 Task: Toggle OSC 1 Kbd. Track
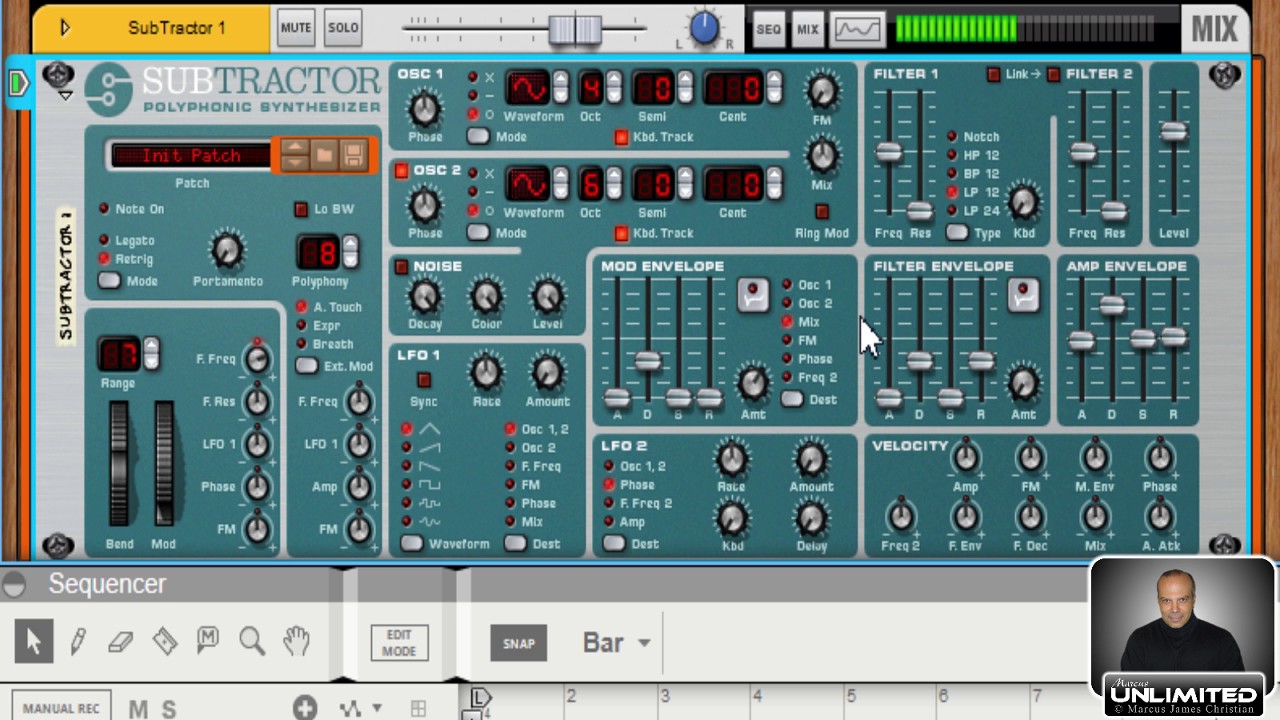pyautogui.click(x=621, y=137)
